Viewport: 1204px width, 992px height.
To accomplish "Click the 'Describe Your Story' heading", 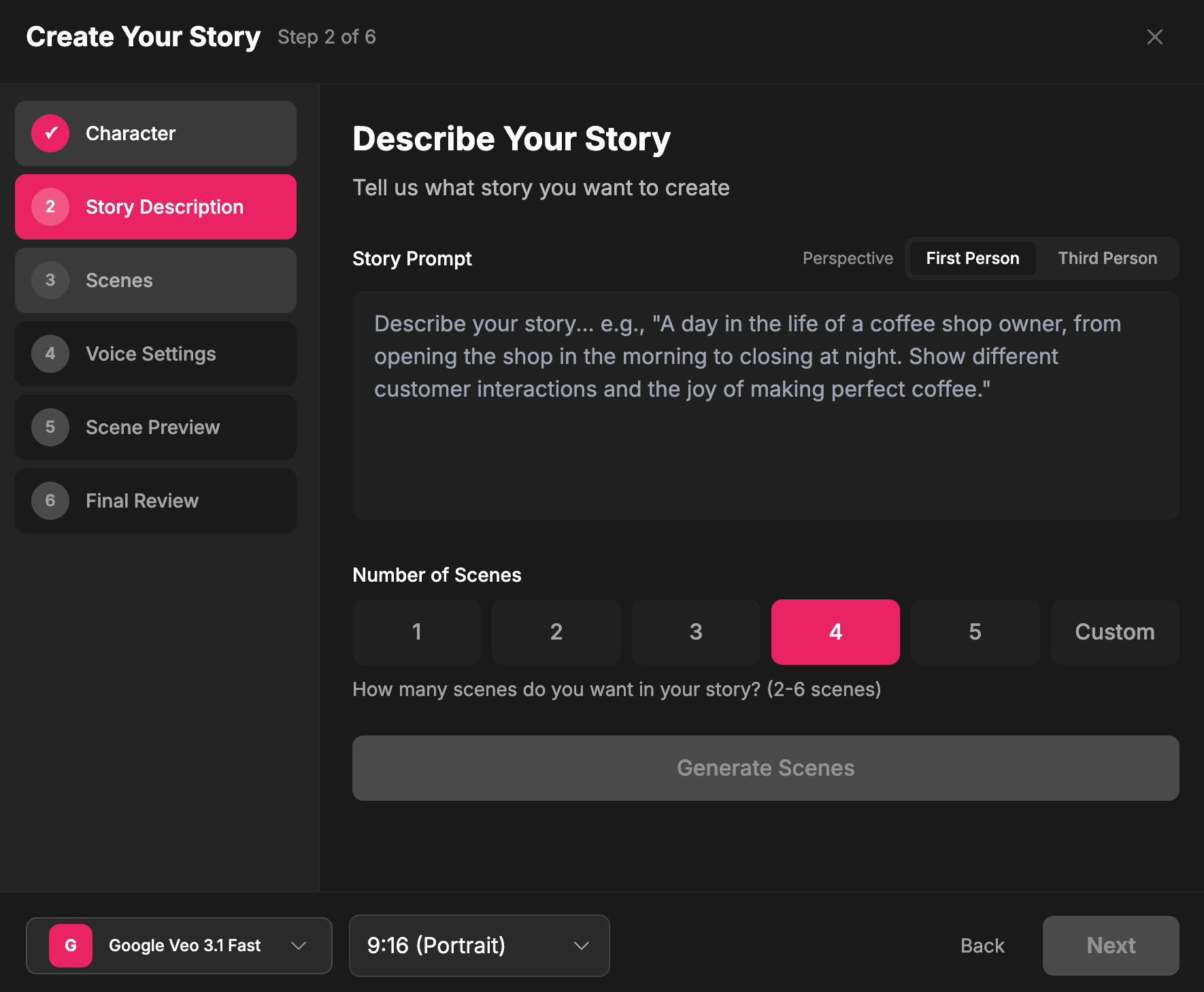I will 512,139.
